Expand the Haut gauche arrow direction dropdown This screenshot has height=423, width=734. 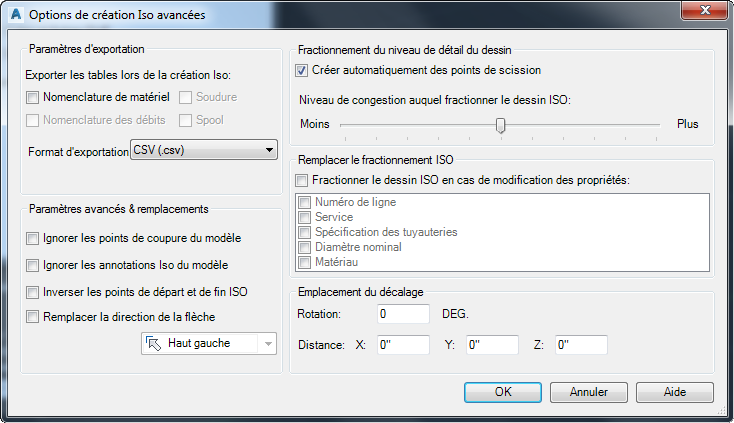[209, 343]
